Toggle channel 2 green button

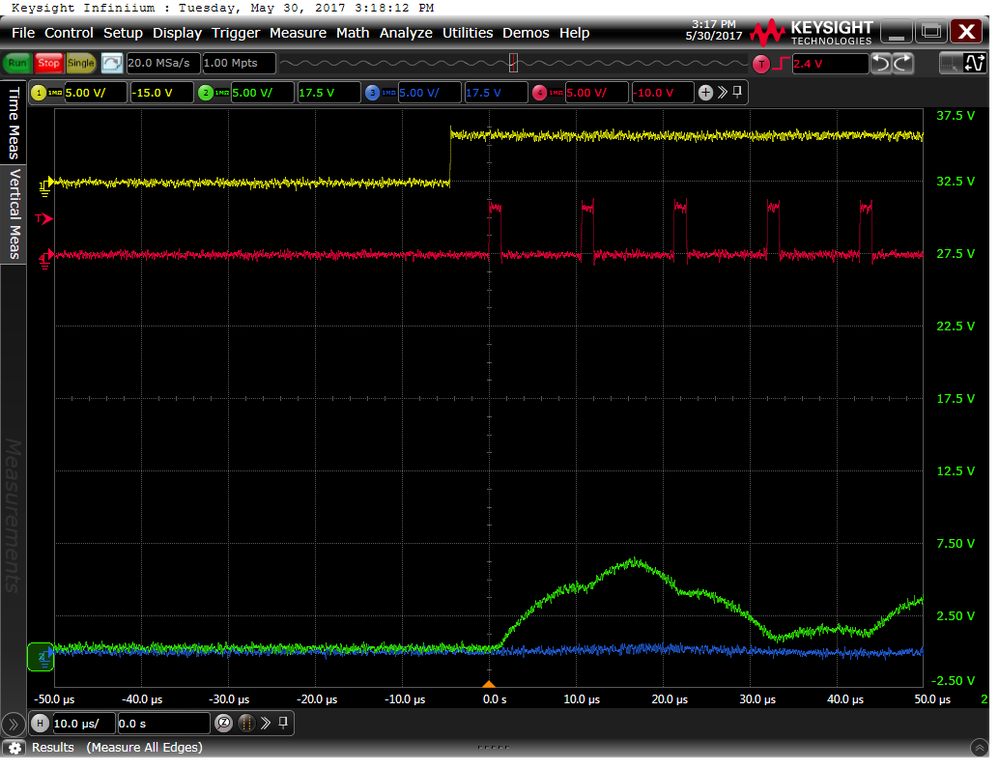point(206,93)
